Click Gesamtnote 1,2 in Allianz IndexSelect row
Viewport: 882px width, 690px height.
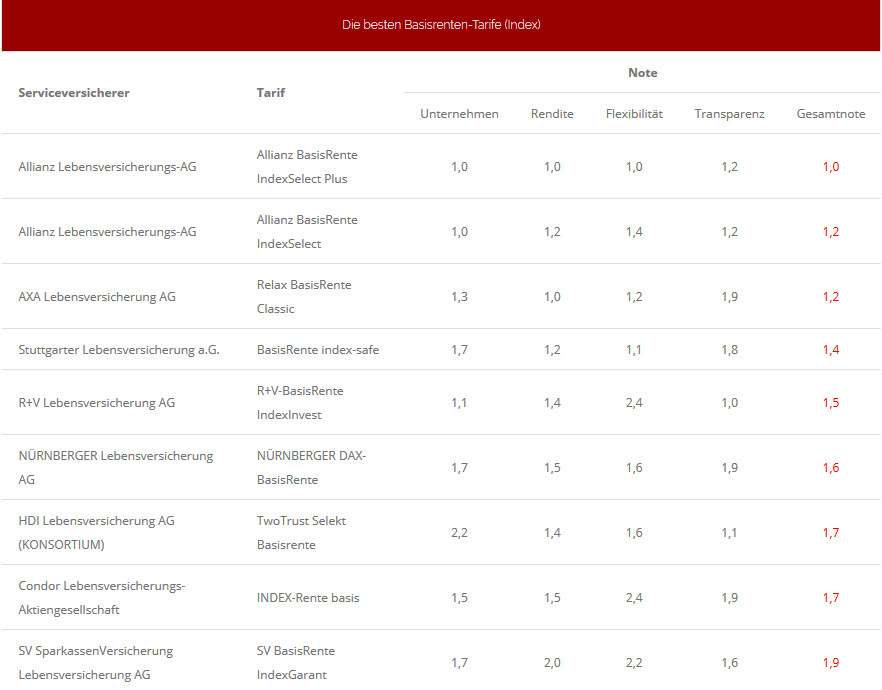(x=830, y=232)
